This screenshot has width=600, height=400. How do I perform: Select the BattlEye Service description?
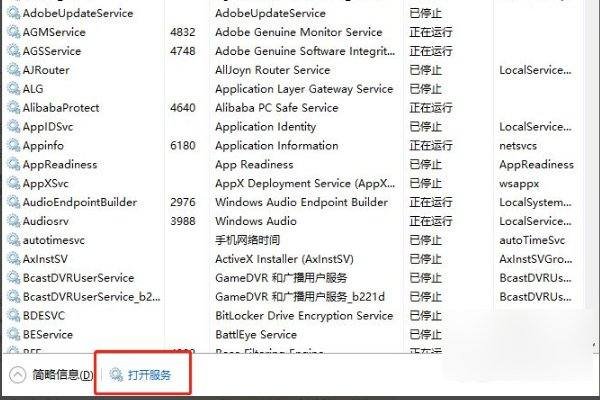click(x=256, y=335)
